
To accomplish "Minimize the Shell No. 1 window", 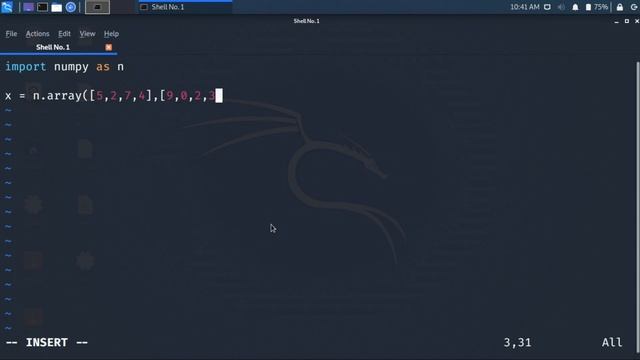I will 616,21.
